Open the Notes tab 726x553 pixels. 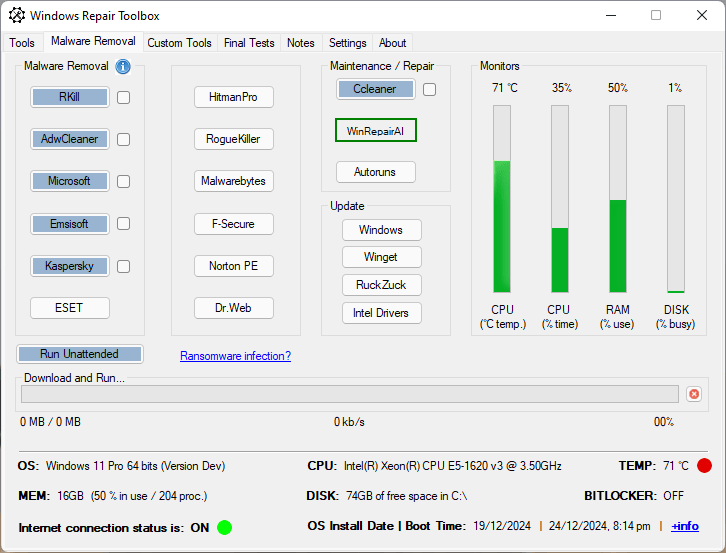(x=301, y=43)
